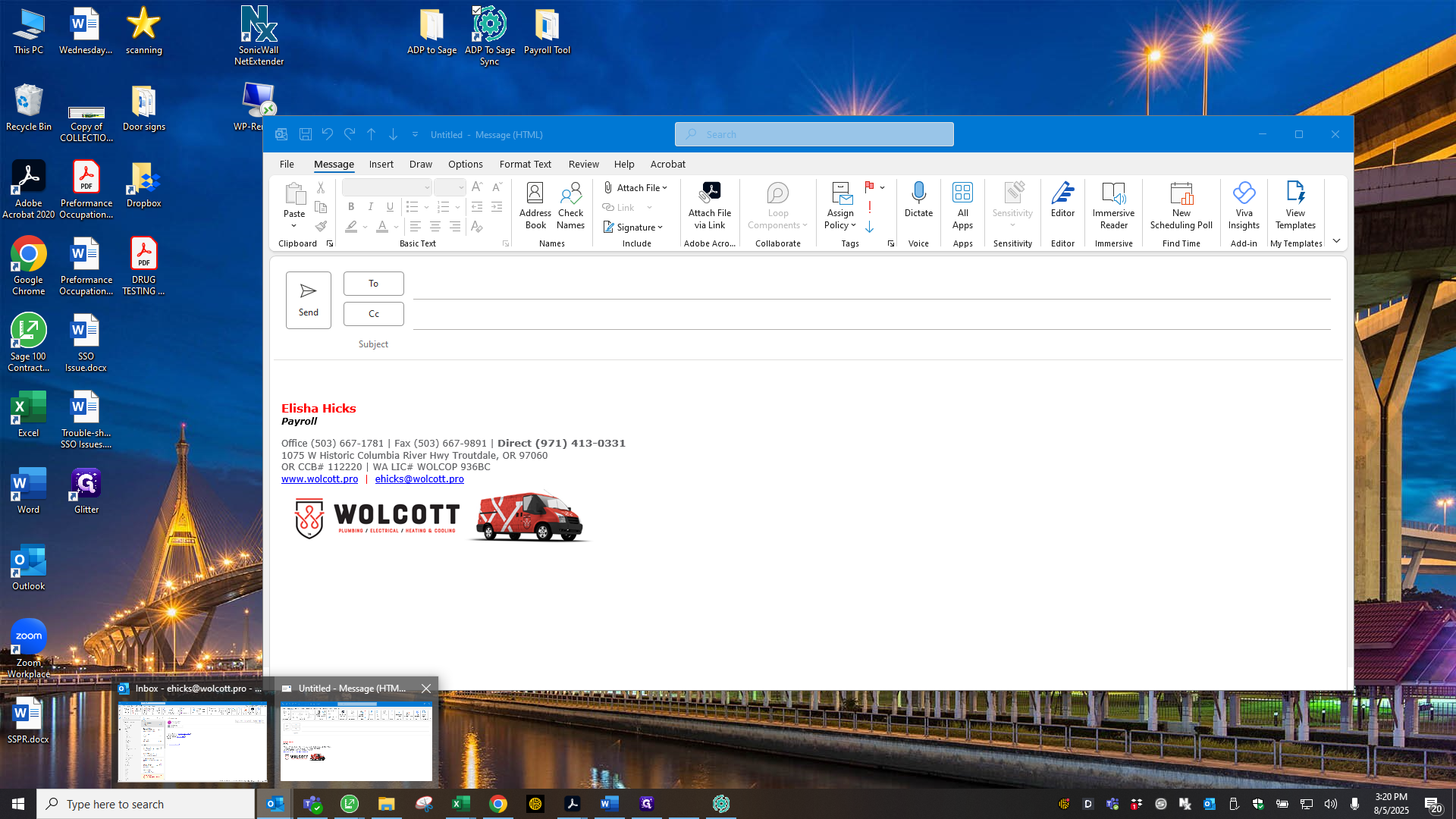Click Clear All Formatting icon

(x=476, y=227)
